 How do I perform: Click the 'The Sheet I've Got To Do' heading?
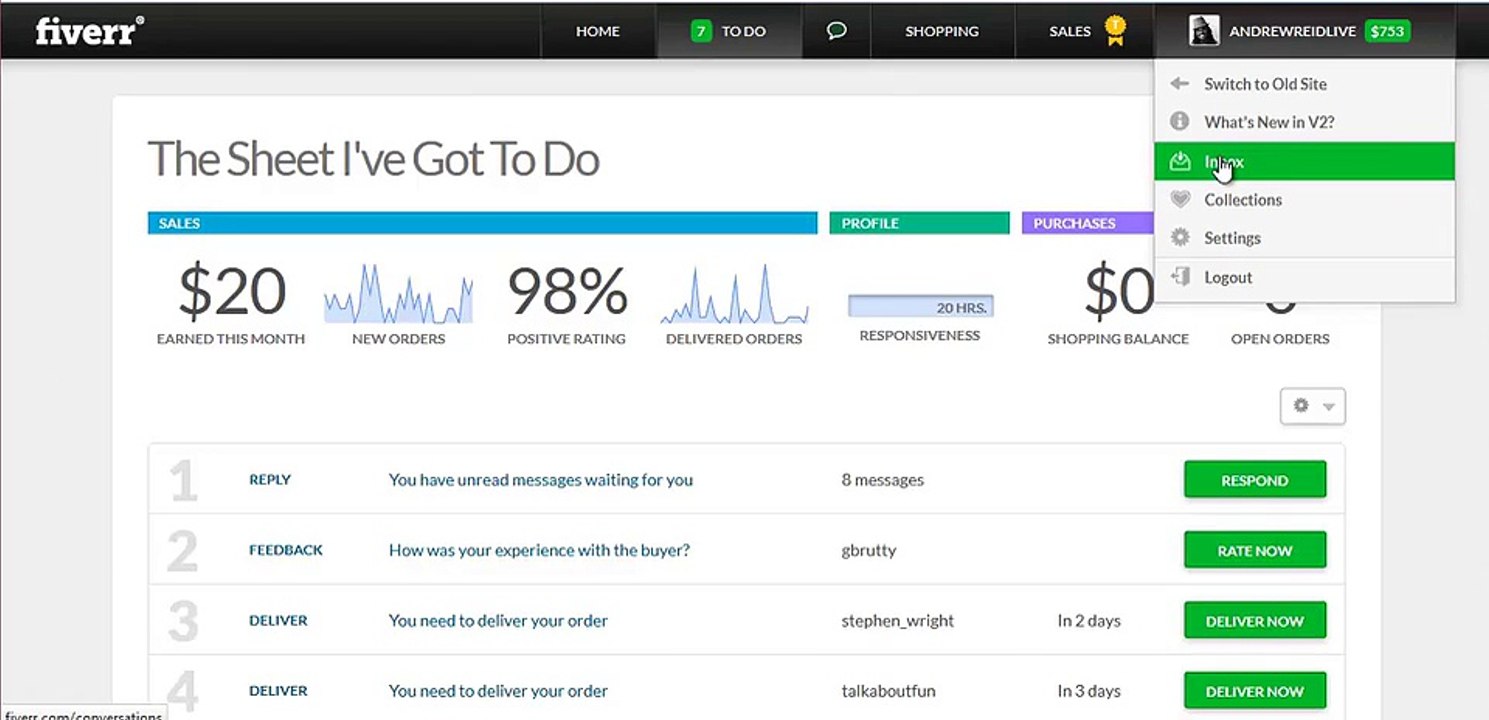(x=374, y=160)
